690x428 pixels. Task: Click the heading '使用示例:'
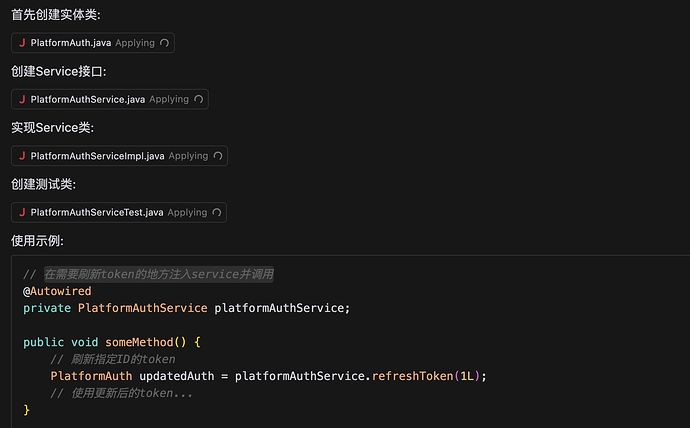(x=37, y=241)
